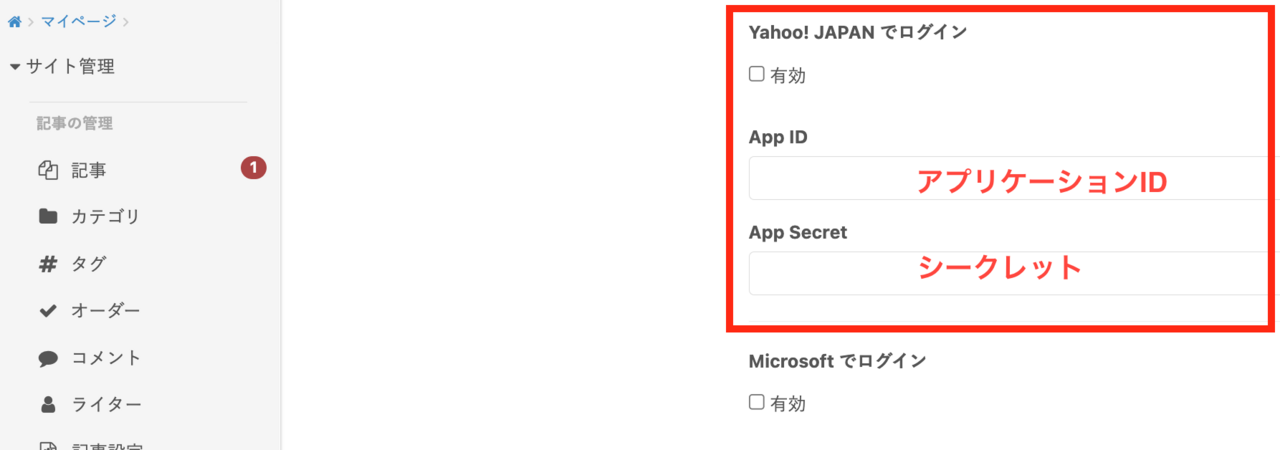Open the タグ menu item
This screenshot has width=1280, height=450.
88,264
